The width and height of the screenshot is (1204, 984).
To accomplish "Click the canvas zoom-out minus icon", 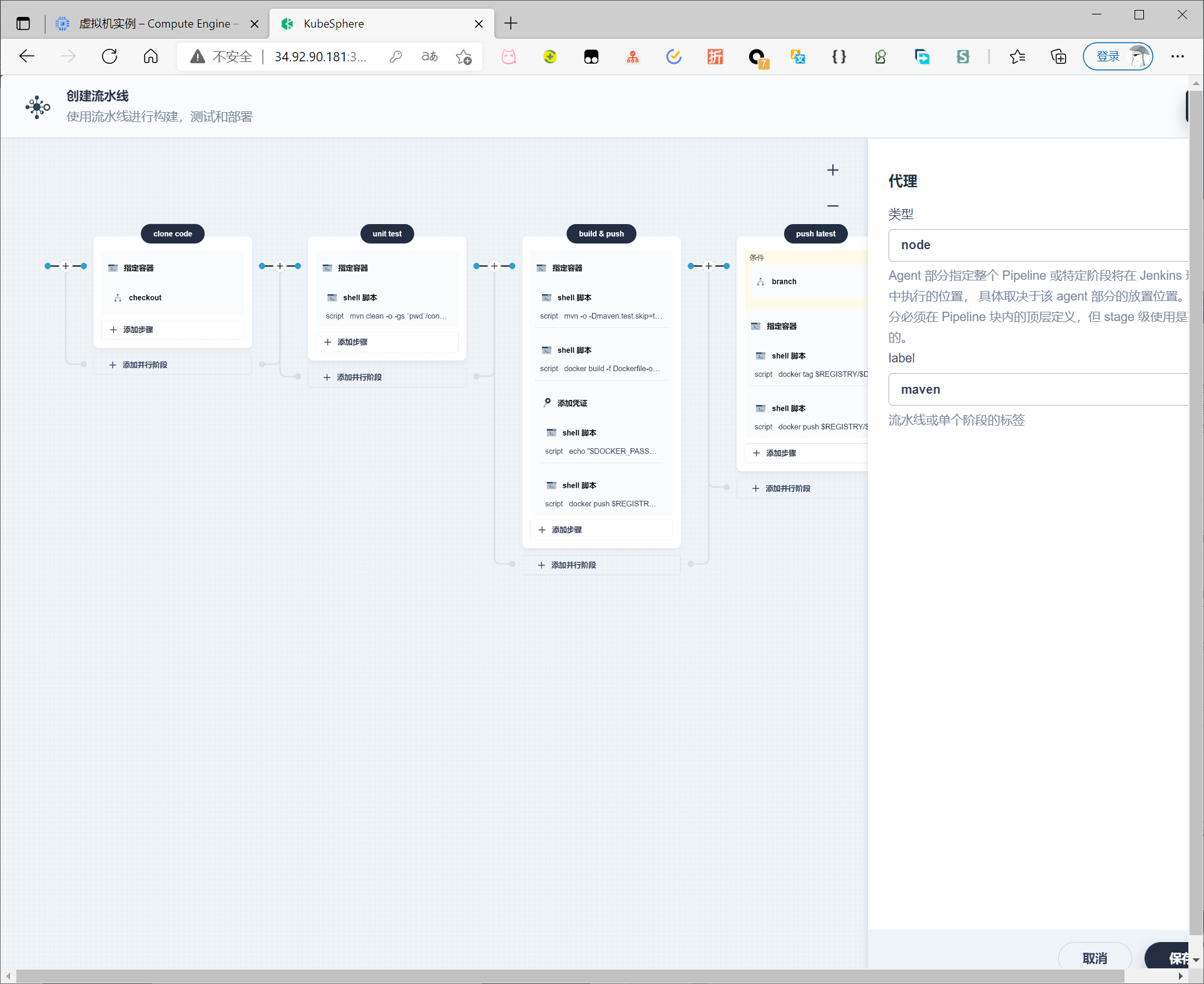I will click(x=832, y=206).
